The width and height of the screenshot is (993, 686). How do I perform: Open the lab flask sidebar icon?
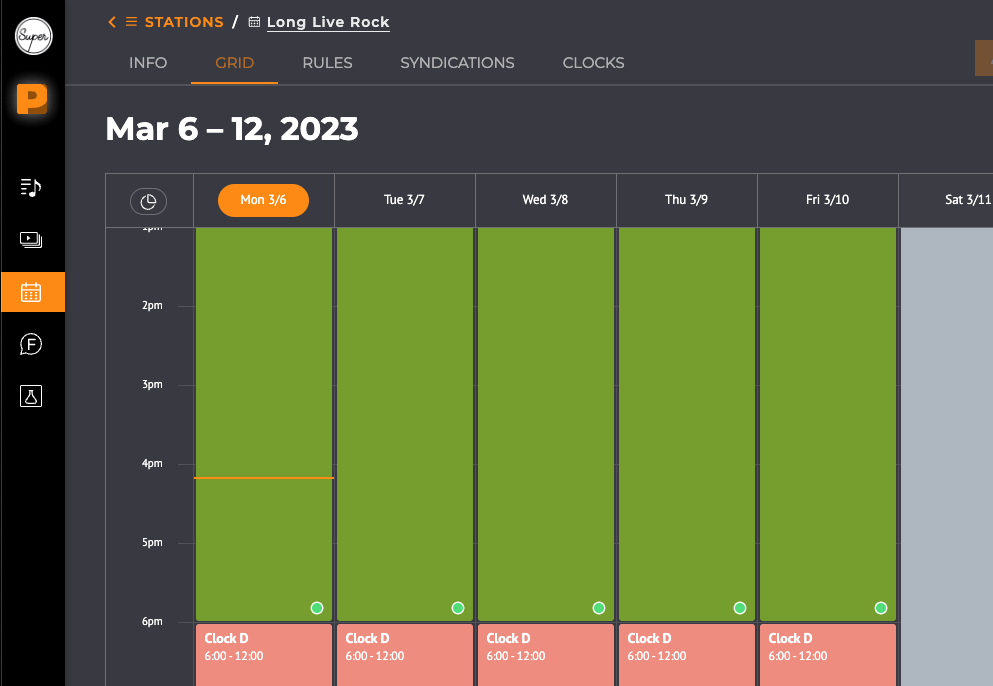point(31,396)
